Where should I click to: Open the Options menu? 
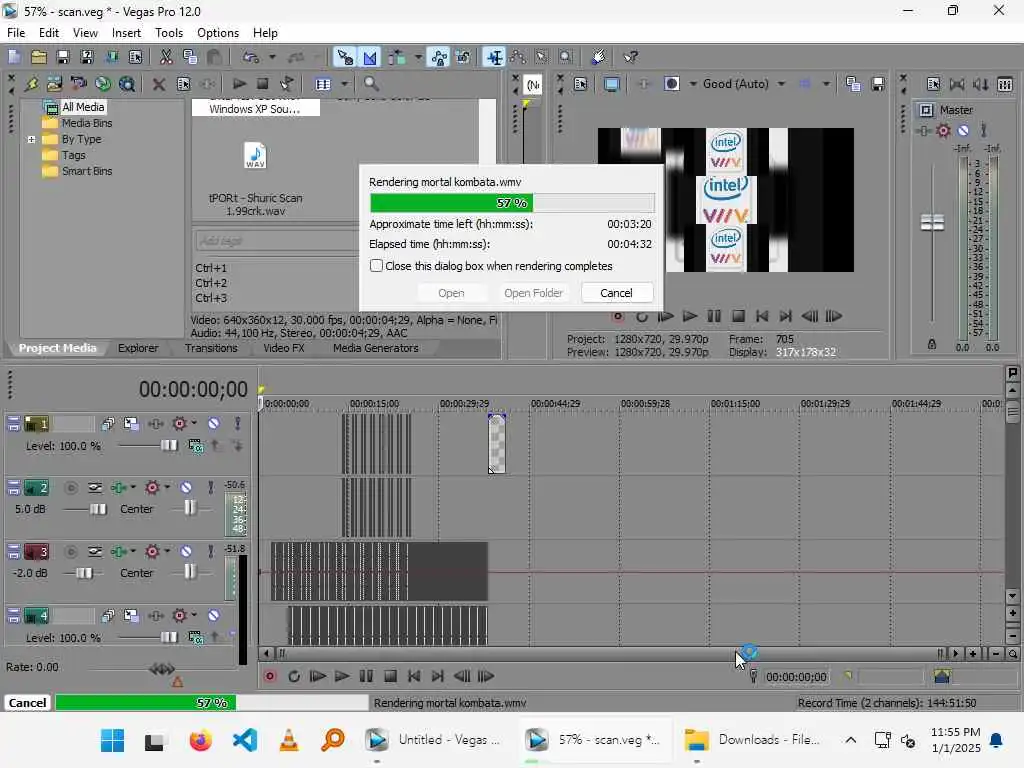(217, 33)
